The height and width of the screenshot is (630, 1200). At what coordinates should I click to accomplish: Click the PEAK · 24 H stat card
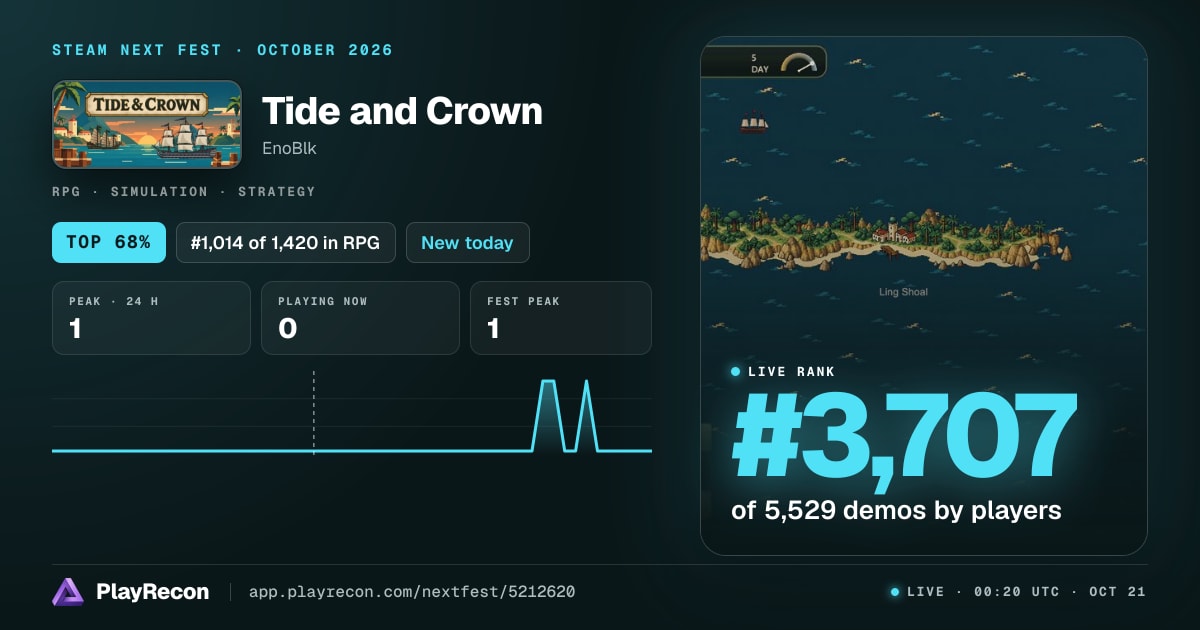pyautogui.click(x=151, y=318)
